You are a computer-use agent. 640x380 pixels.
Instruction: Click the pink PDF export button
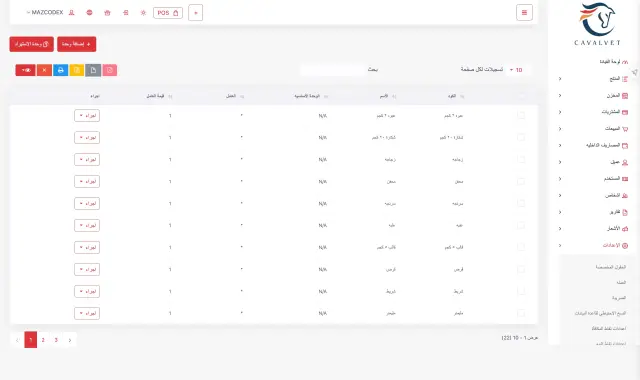109,70
